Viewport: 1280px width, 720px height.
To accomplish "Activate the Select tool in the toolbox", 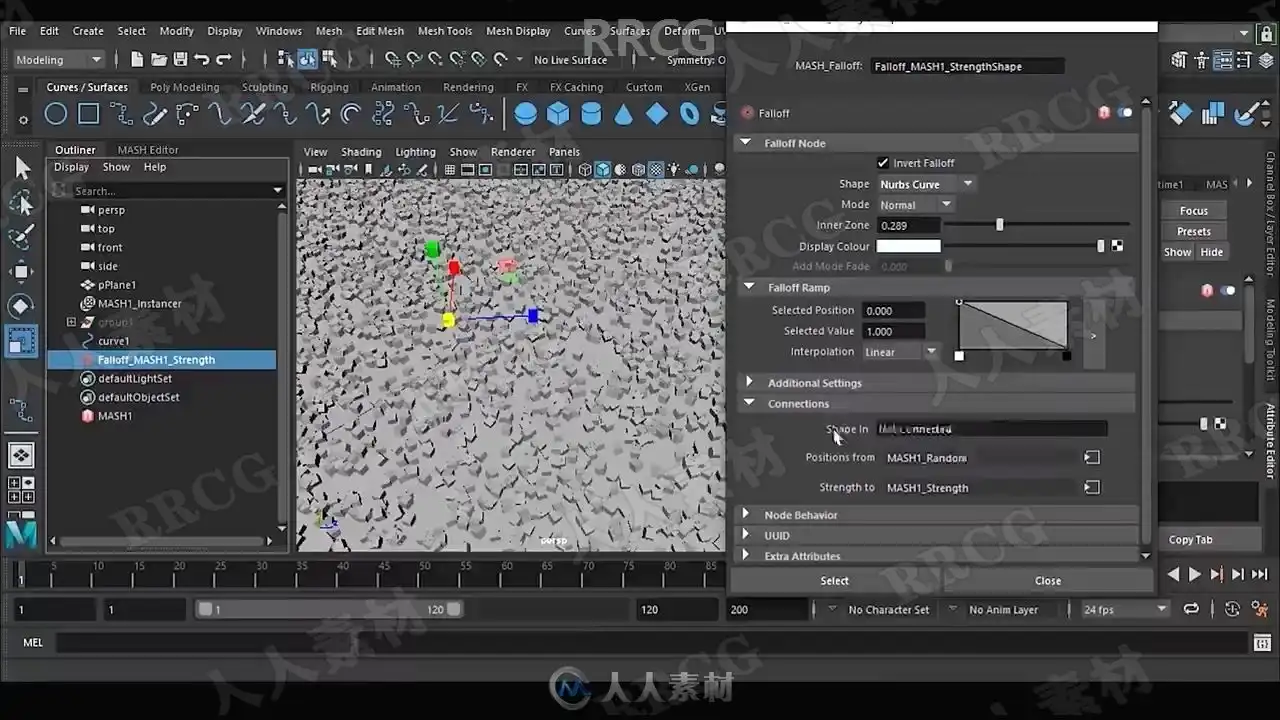I will click(21, 168).
